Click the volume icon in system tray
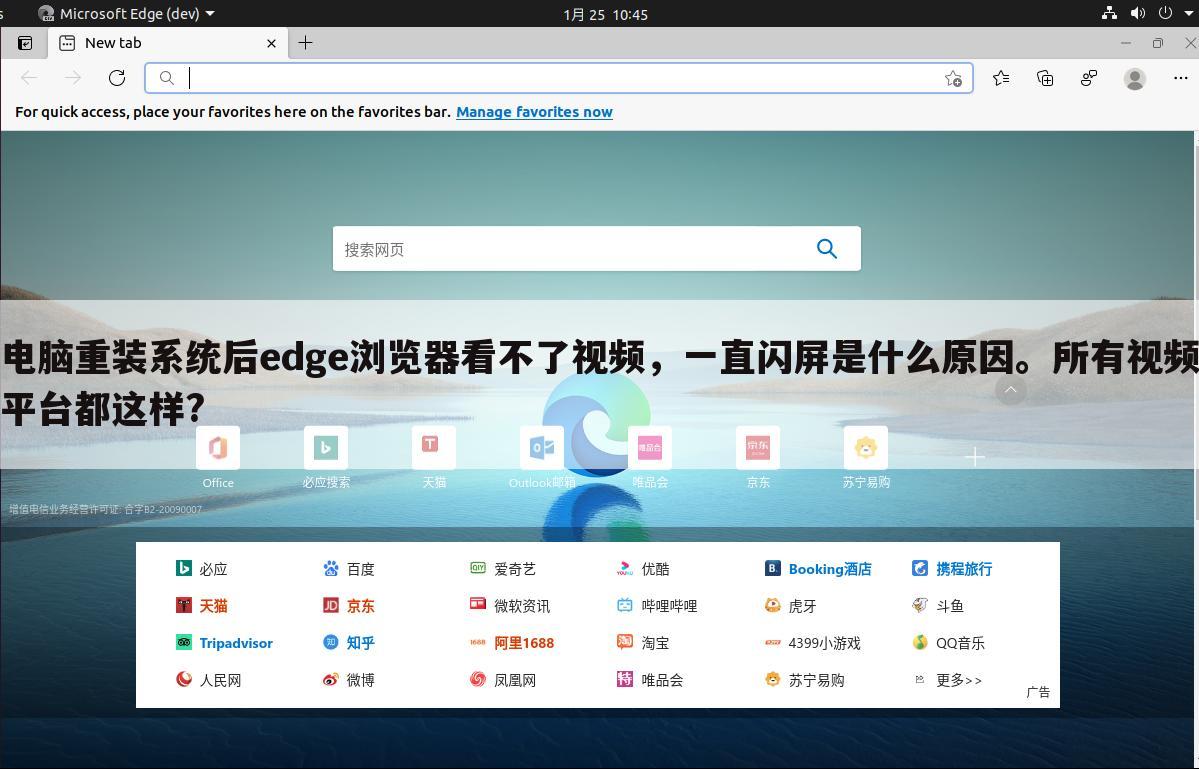 (1139, 13)
